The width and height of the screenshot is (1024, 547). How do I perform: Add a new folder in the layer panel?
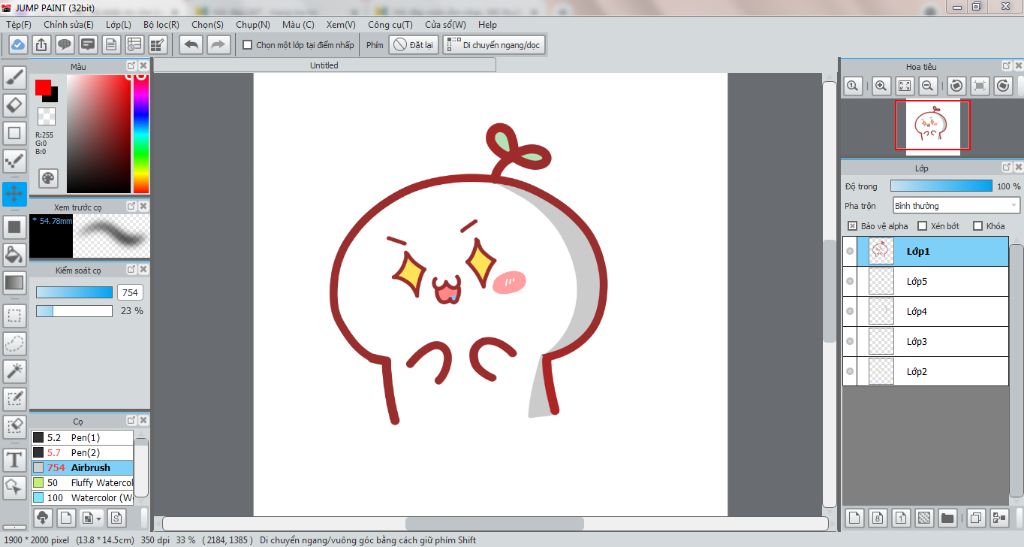click(x=947, y=518)
